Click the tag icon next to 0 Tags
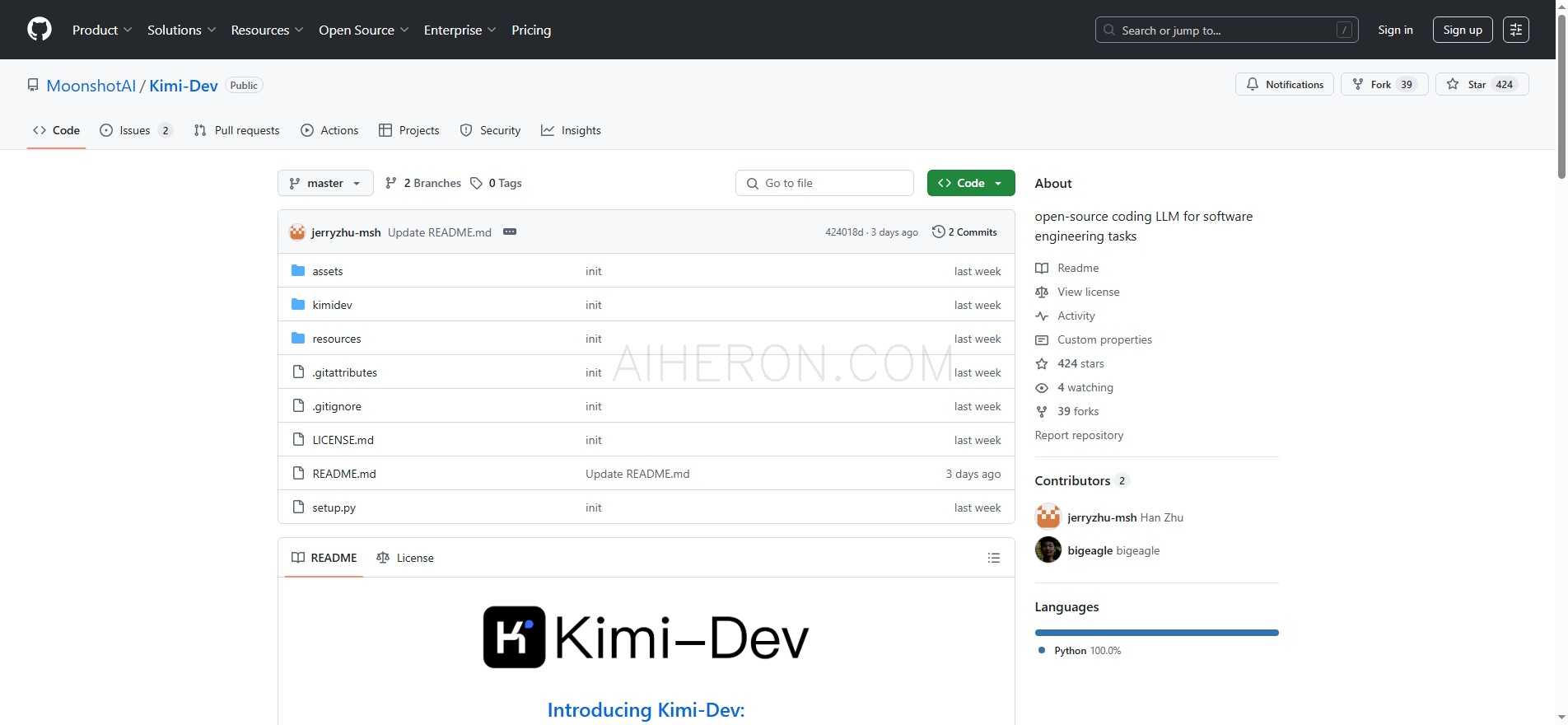 pyautogui.click(x=476, y=183)
